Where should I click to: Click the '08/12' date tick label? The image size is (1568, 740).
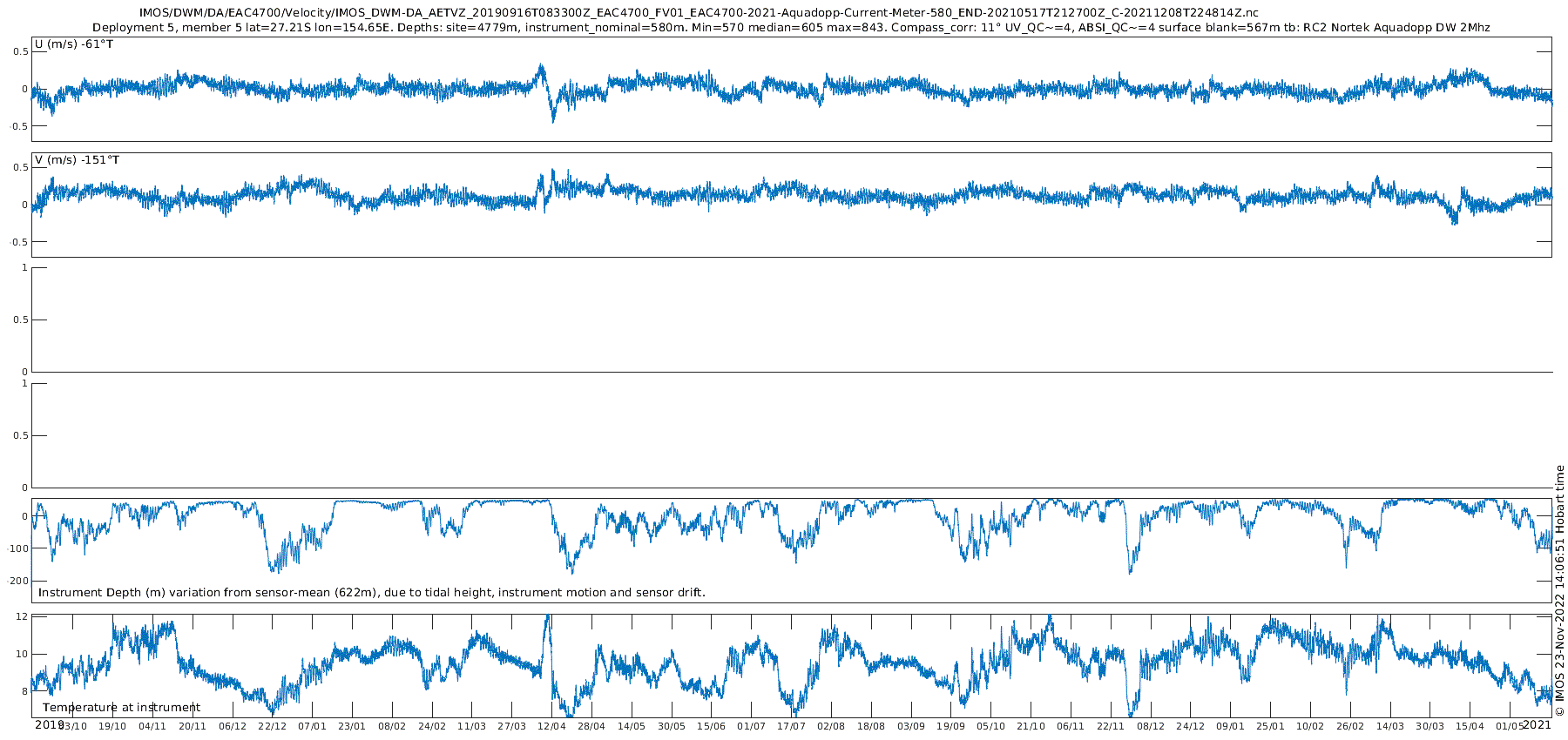point(1151,726)
